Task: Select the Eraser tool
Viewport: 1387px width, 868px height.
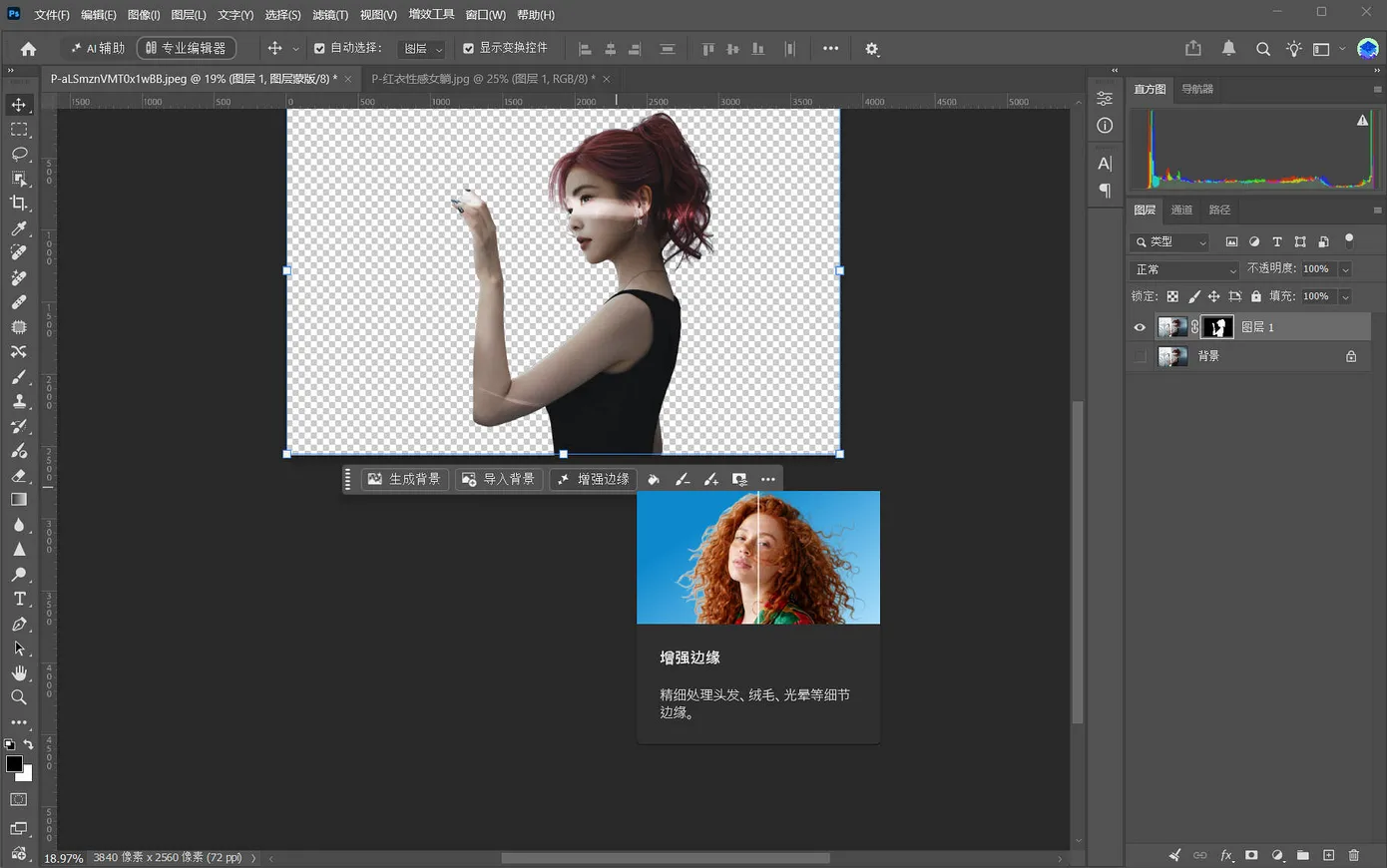Action: tap(19, 476)
